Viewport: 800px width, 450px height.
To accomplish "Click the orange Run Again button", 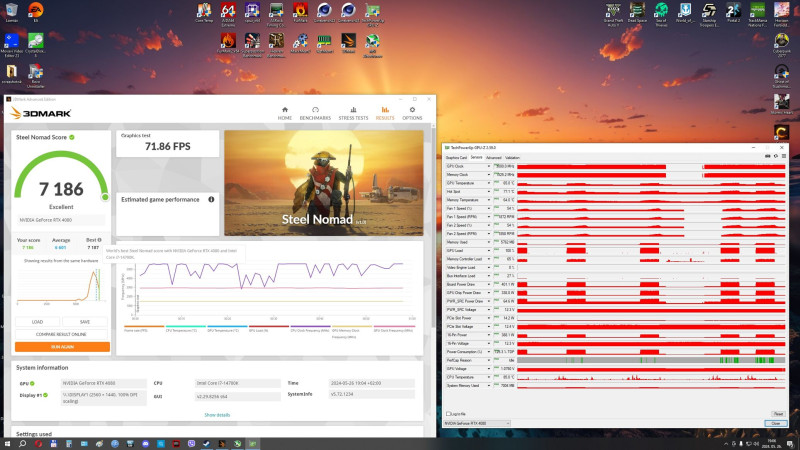I will pyautogui.click(x=62, y=347).
